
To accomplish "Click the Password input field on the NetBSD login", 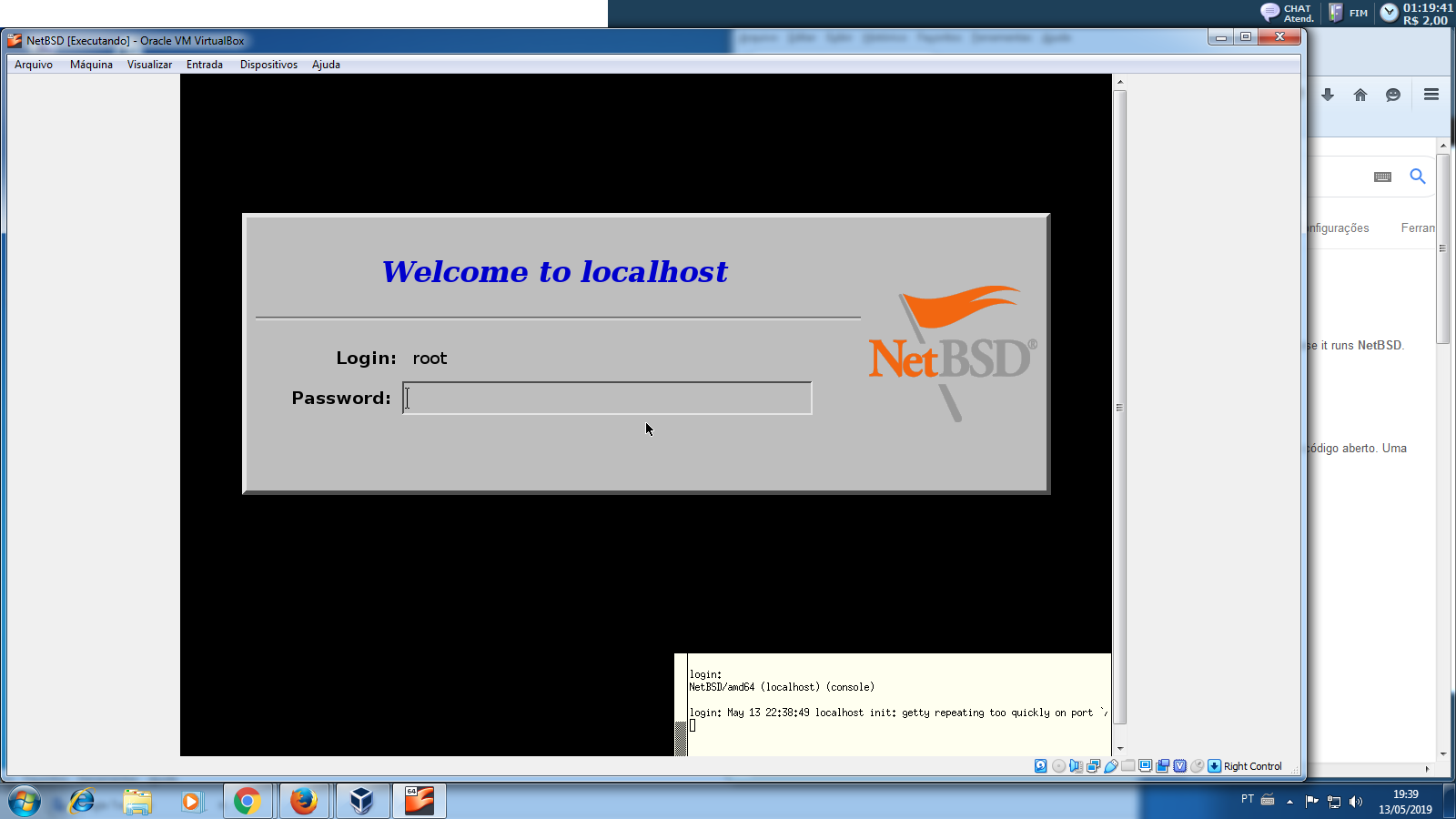I will click(607, 398).
